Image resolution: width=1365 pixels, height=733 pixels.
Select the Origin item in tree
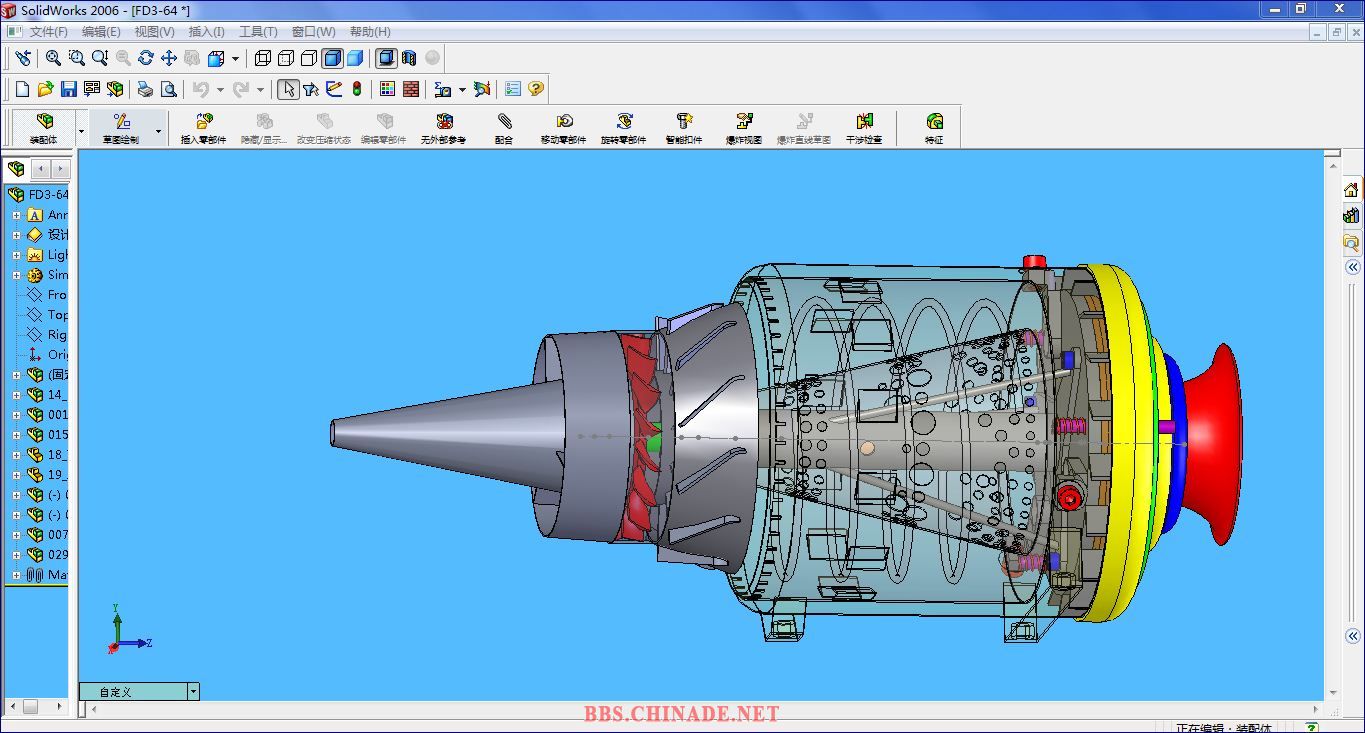[x=47, y=355]
